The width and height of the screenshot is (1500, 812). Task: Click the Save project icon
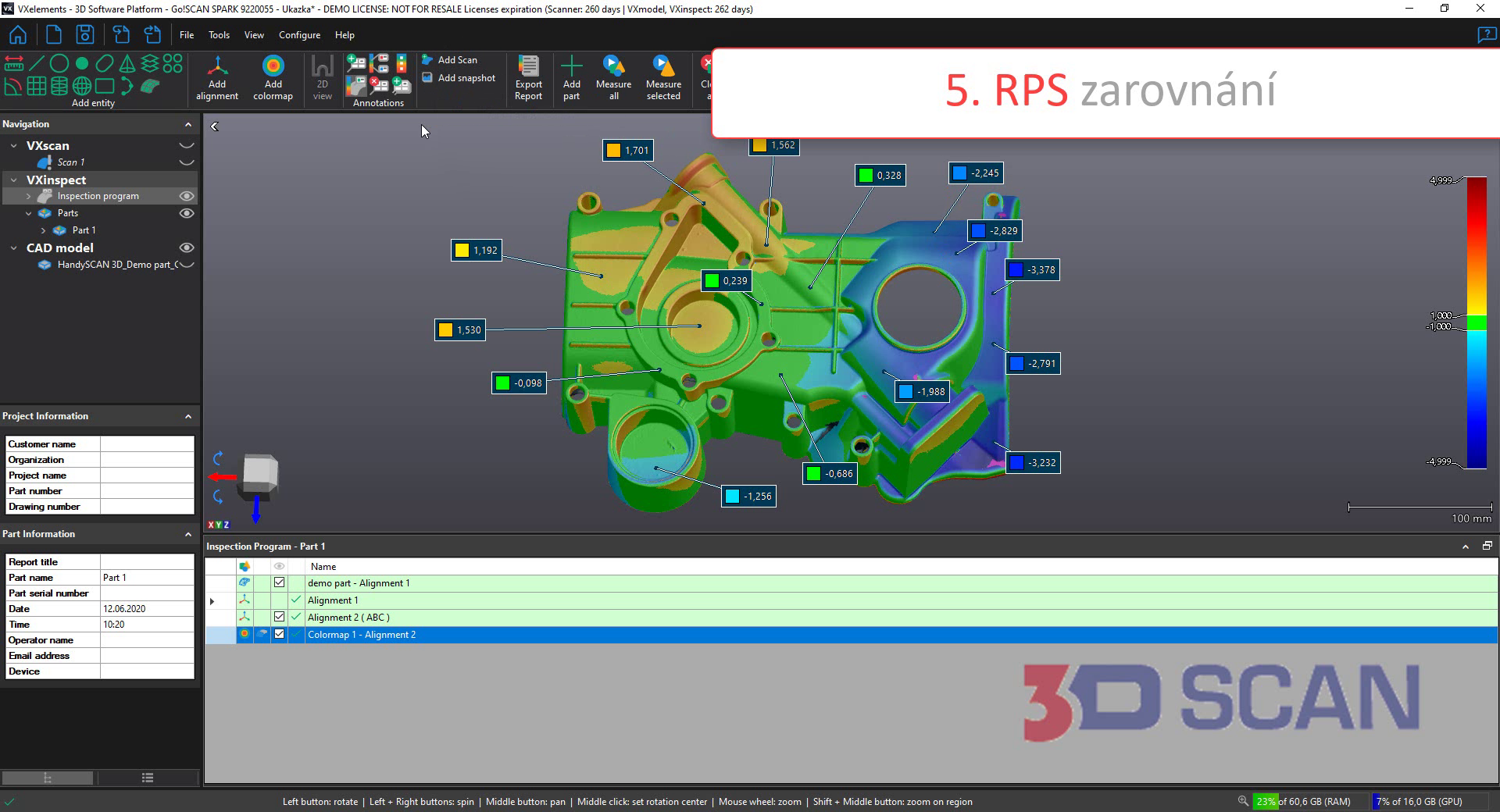coord(84,35)
